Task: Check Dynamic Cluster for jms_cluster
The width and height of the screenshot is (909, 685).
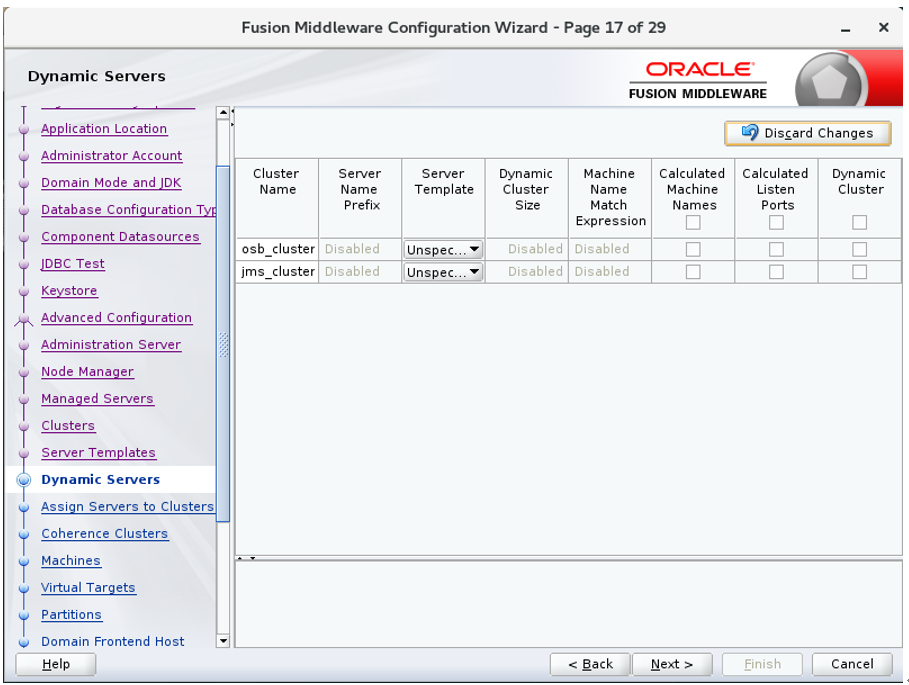Action: tap(860, 272)
